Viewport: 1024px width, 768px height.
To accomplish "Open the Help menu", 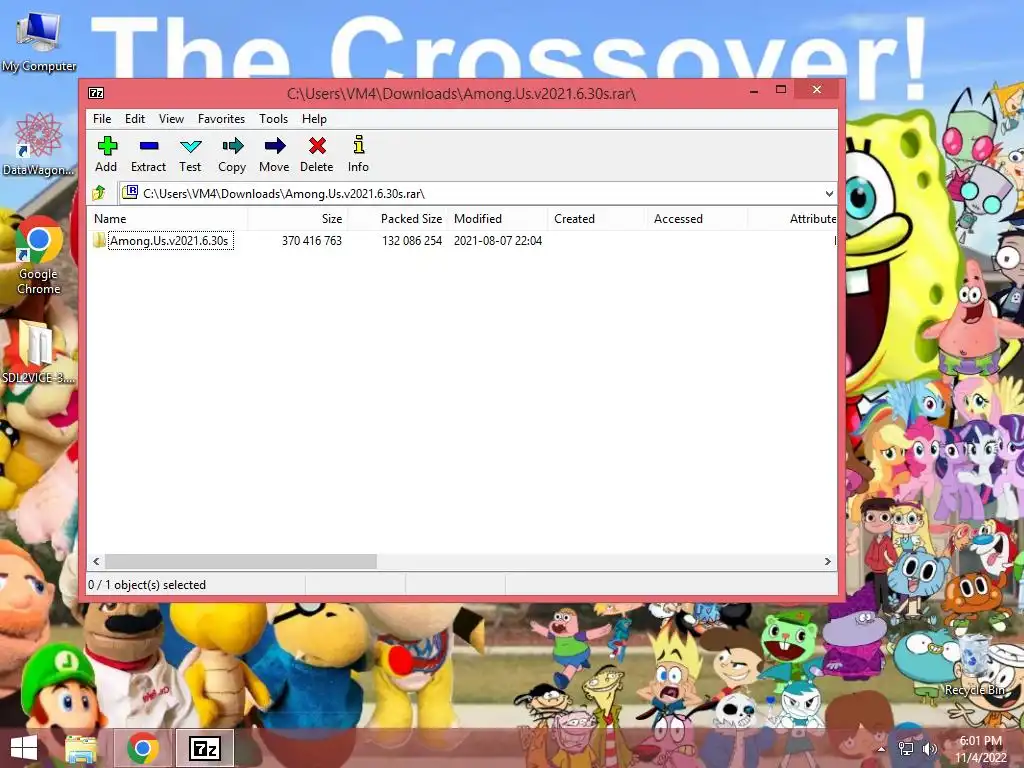I will [314, 119].
